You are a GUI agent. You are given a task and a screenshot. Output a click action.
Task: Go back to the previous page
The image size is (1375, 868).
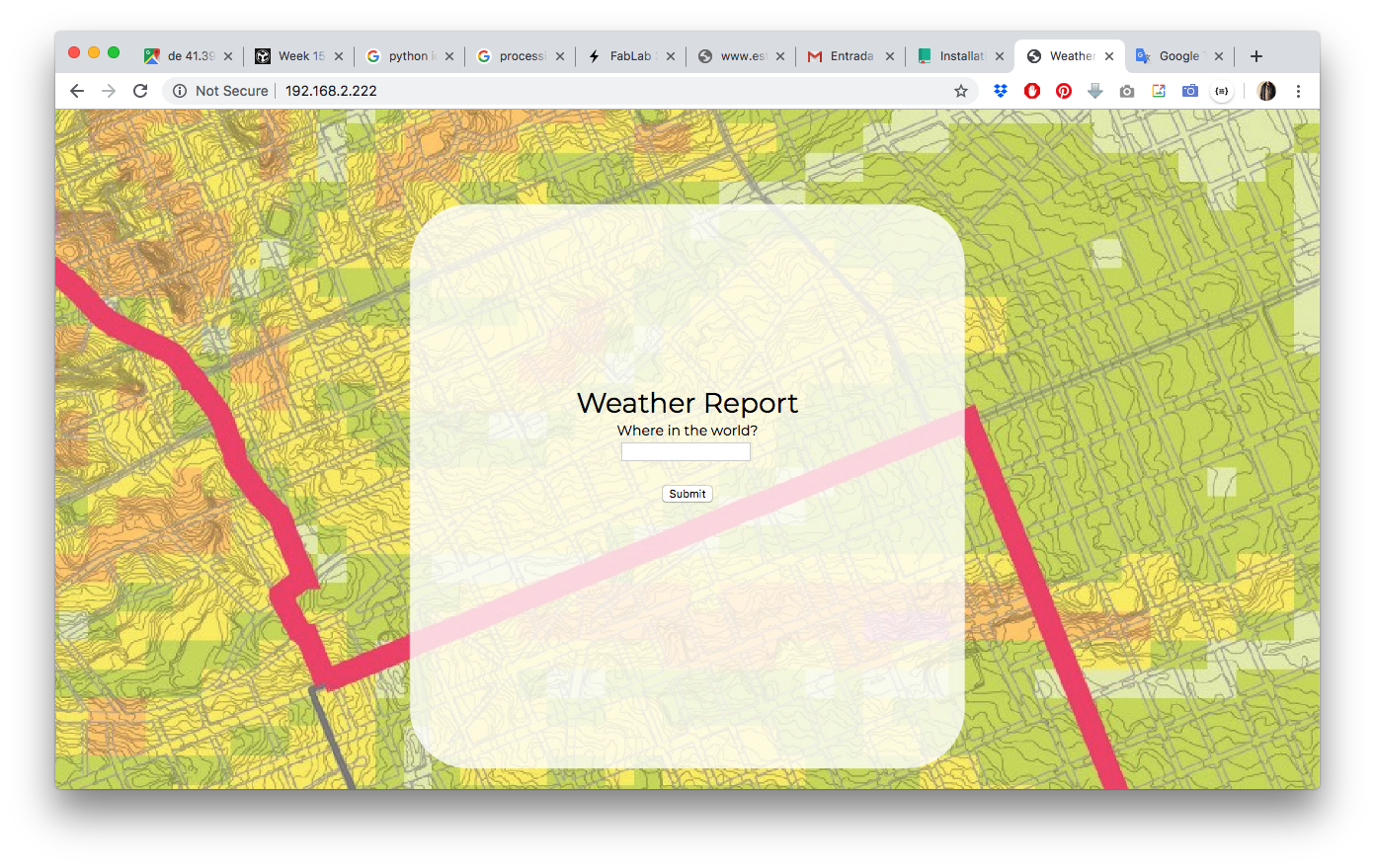(x=77, y=91)
